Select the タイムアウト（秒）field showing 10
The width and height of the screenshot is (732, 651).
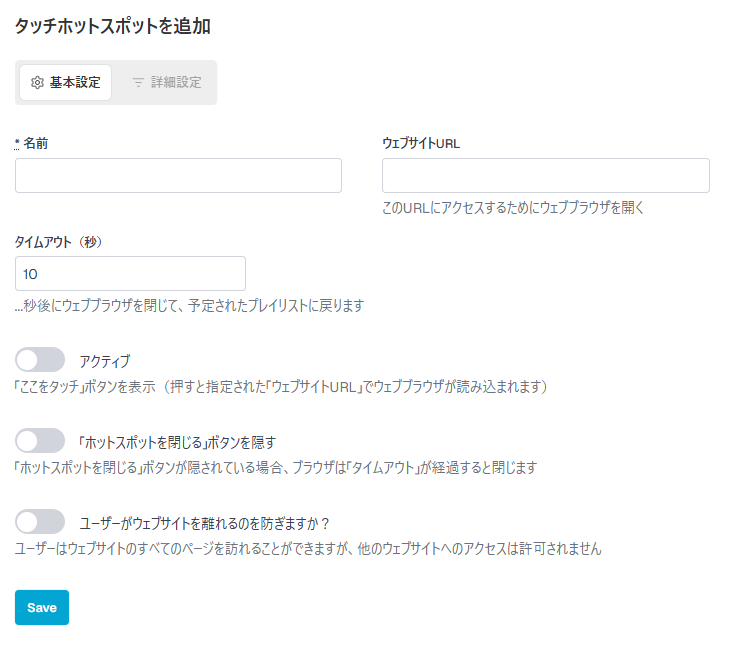[x=130, y=274]
